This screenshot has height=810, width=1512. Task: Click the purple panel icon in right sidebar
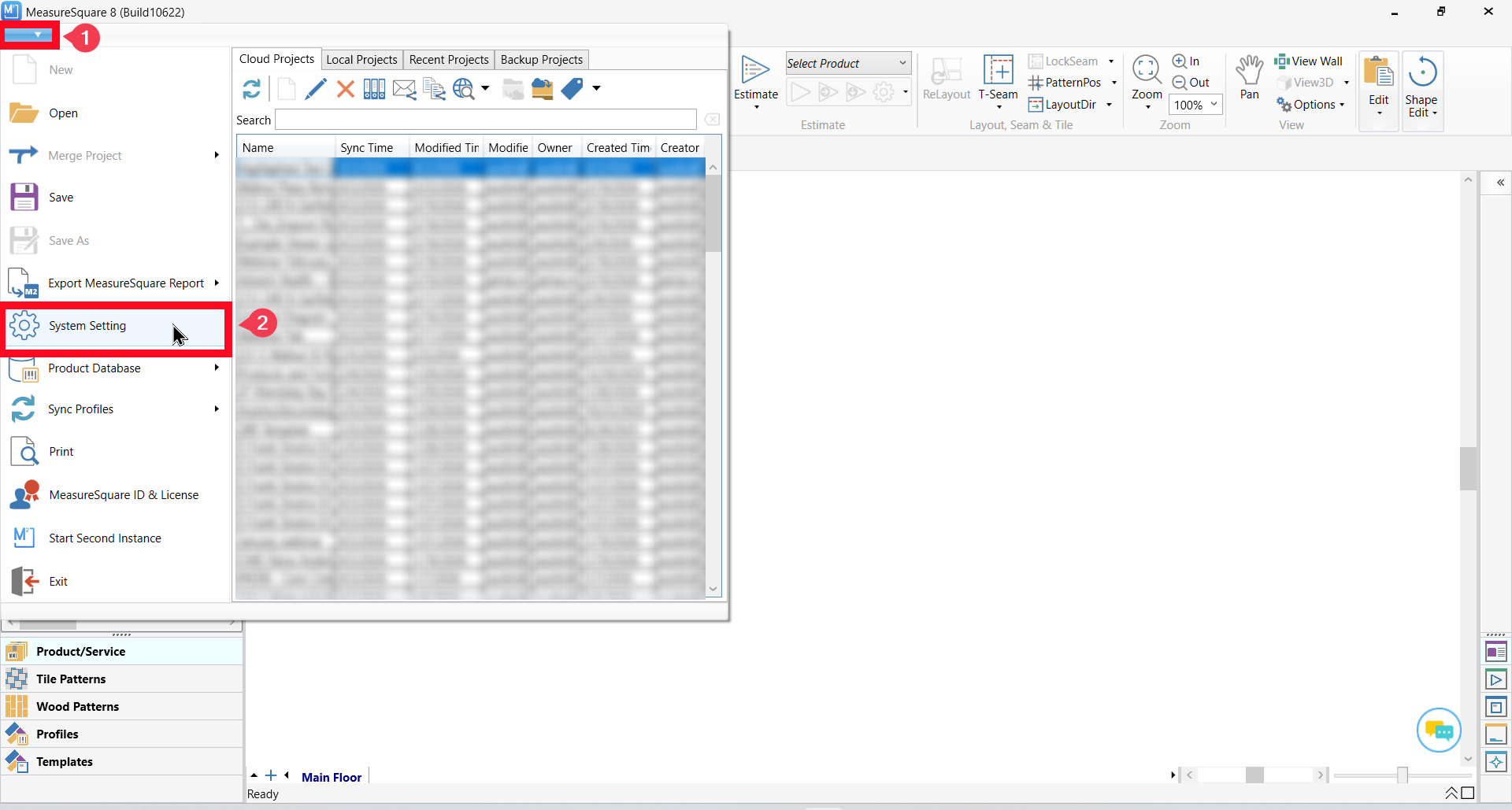(1496, 652)
